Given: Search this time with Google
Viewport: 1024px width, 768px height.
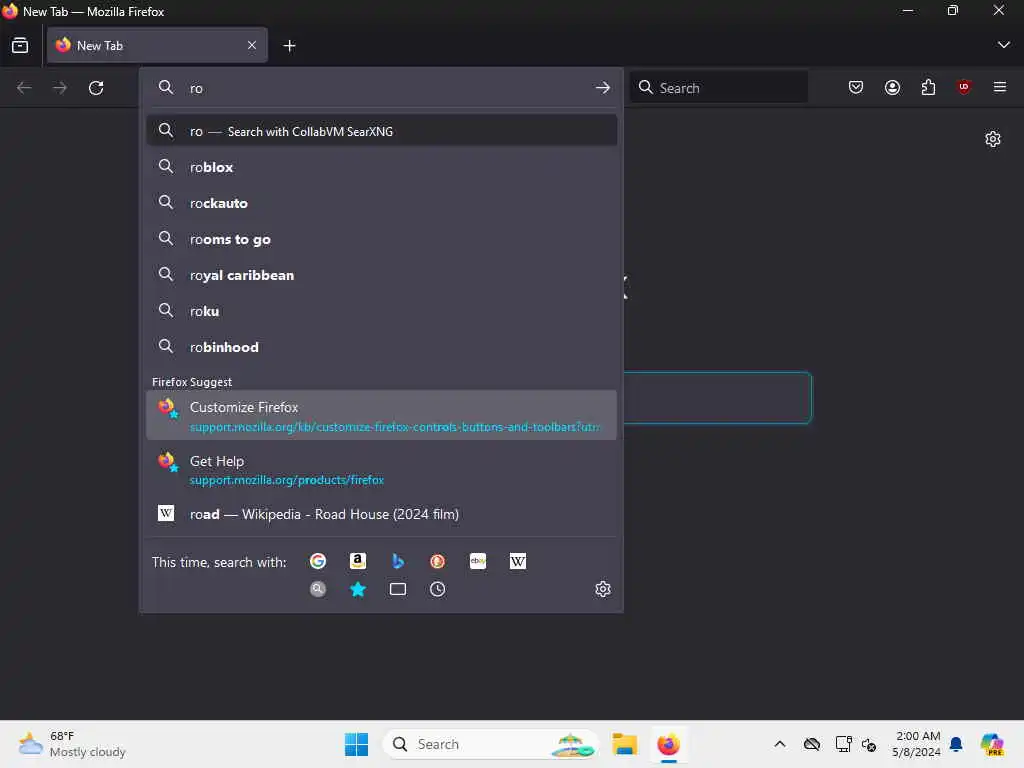Looking at the screenshot, I should tap(318, 561).
